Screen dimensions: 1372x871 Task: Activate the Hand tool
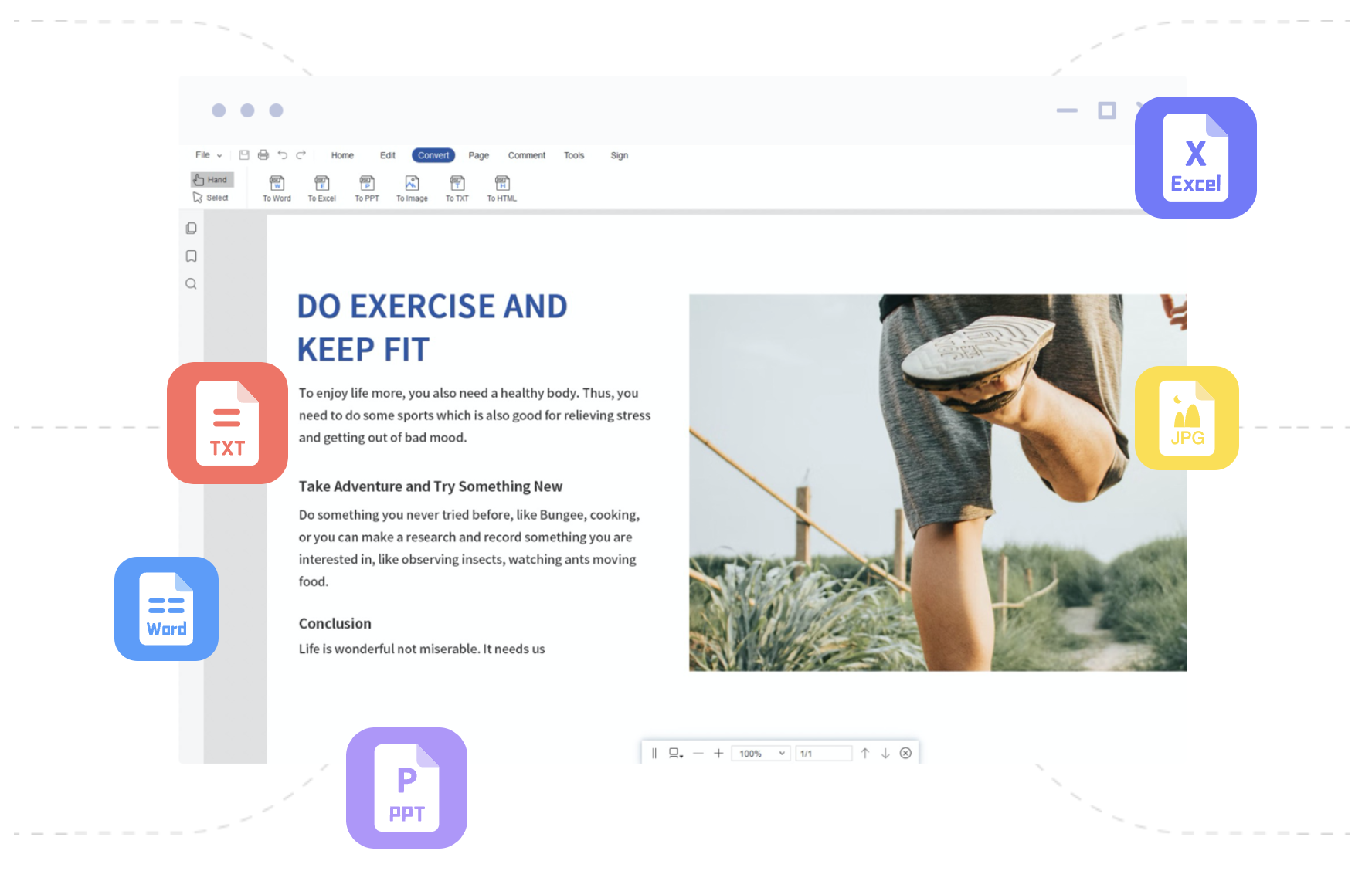pyautogui.click(x=212, y=180)
